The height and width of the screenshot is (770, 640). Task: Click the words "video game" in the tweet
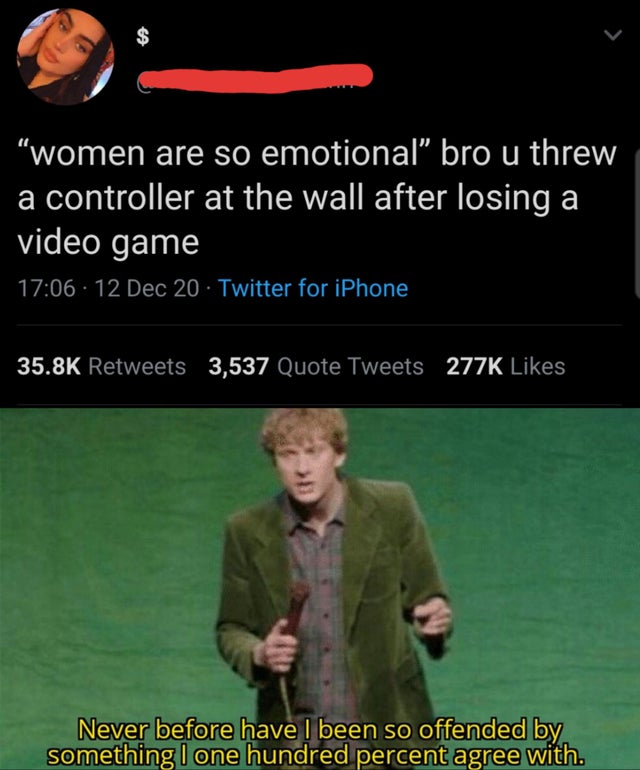click(x=109, y=243)
